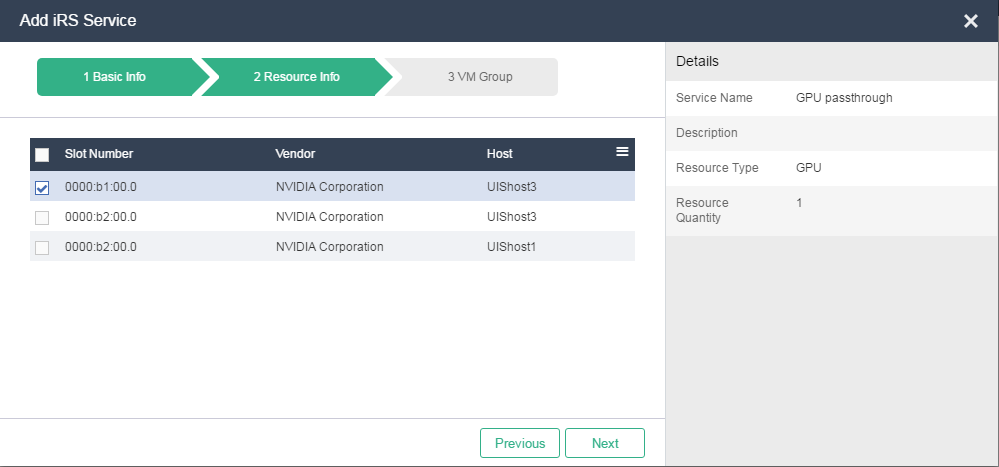Click the Resource Type GPU value

(x=809, y=168)
